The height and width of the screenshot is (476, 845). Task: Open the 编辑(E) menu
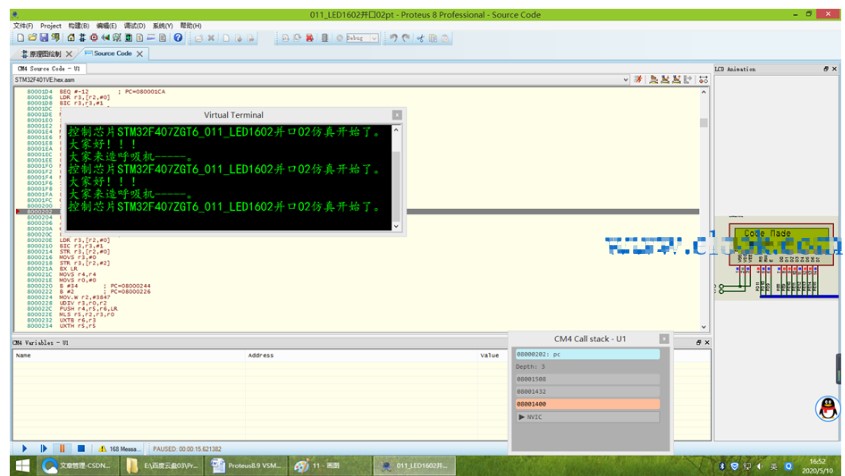coord(106,25)
